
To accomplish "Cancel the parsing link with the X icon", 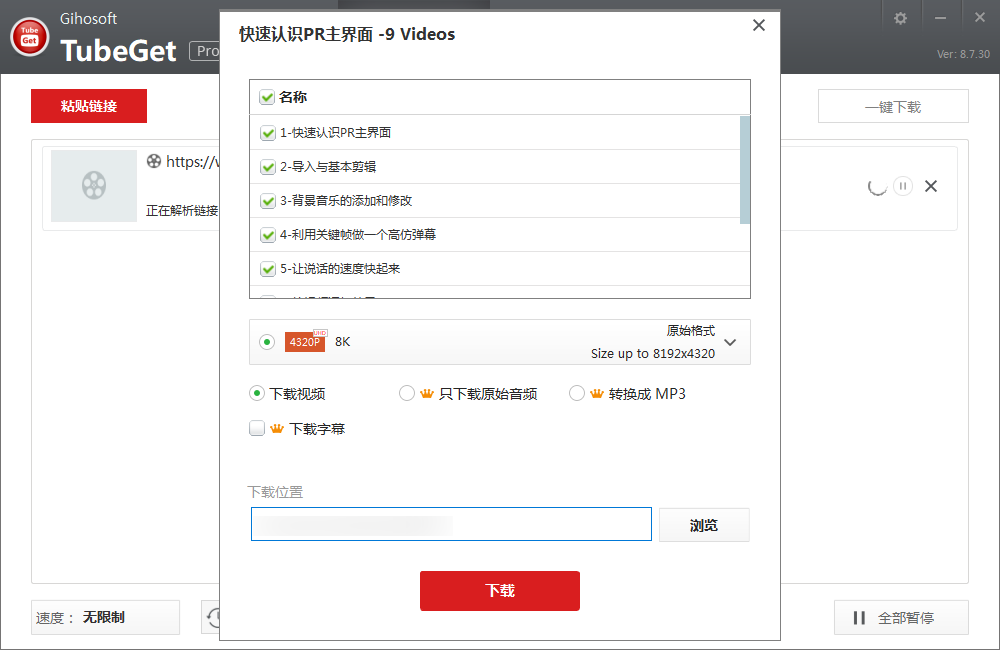I will coord(931,186).
